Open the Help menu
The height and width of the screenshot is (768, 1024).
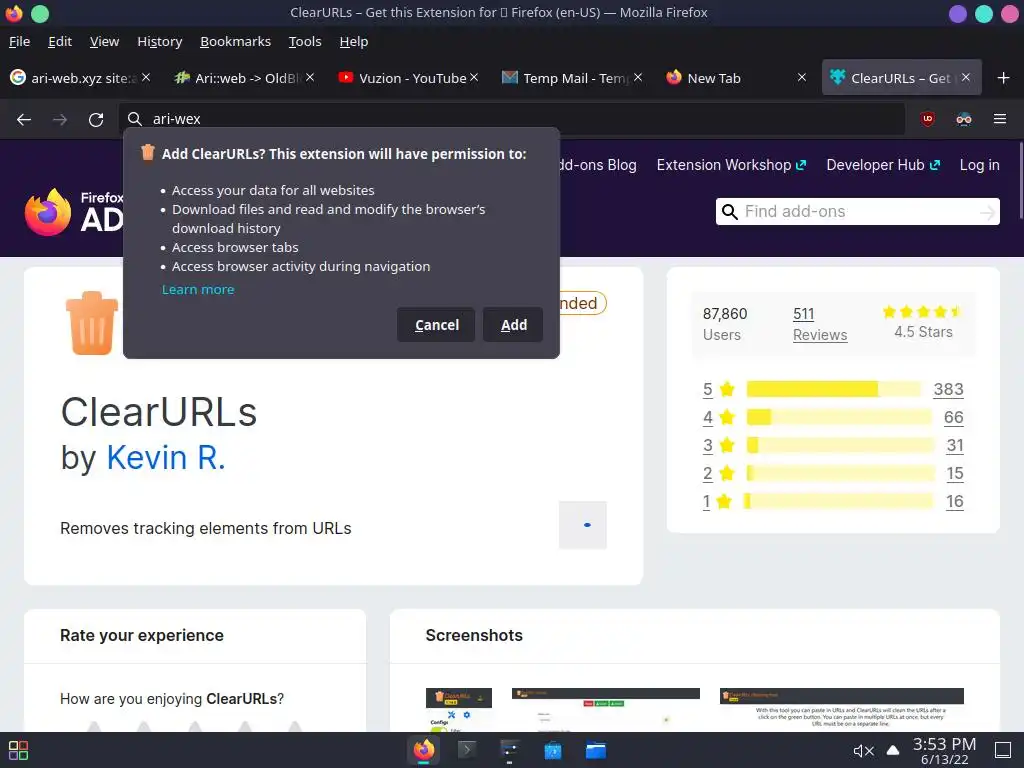pos(354,41)
